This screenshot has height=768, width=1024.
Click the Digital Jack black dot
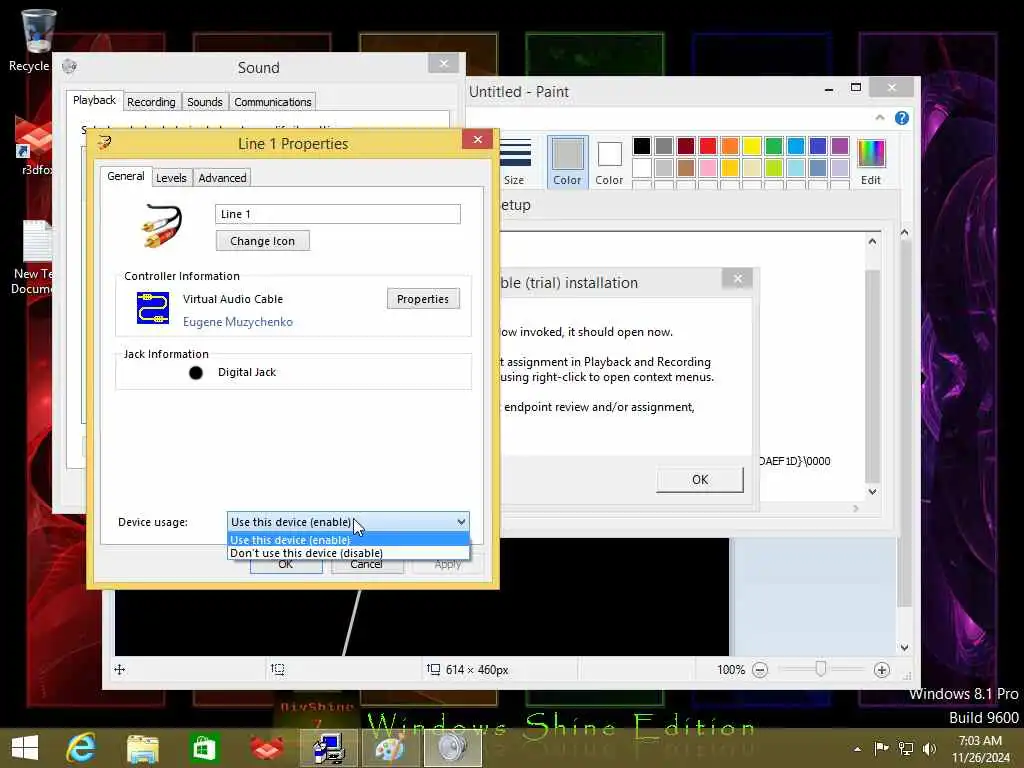click(x=196, y=373)
